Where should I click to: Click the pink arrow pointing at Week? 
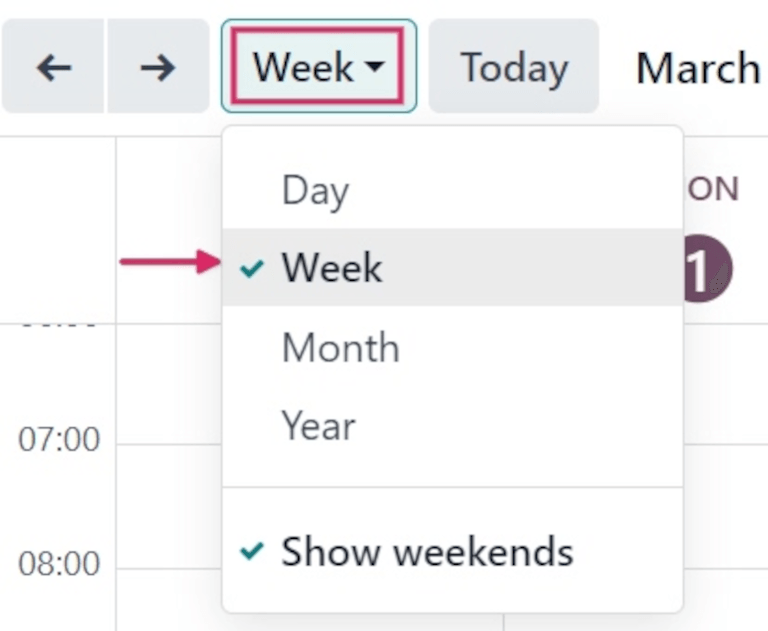pos(168,263)
